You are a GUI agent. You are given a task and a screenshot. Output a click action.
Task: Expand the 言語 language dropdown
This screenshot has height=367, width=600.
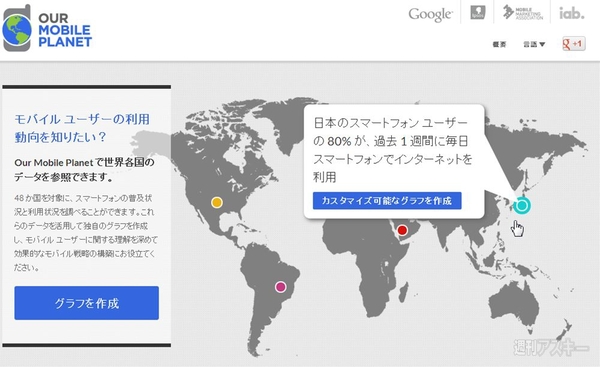coord(534,44)
